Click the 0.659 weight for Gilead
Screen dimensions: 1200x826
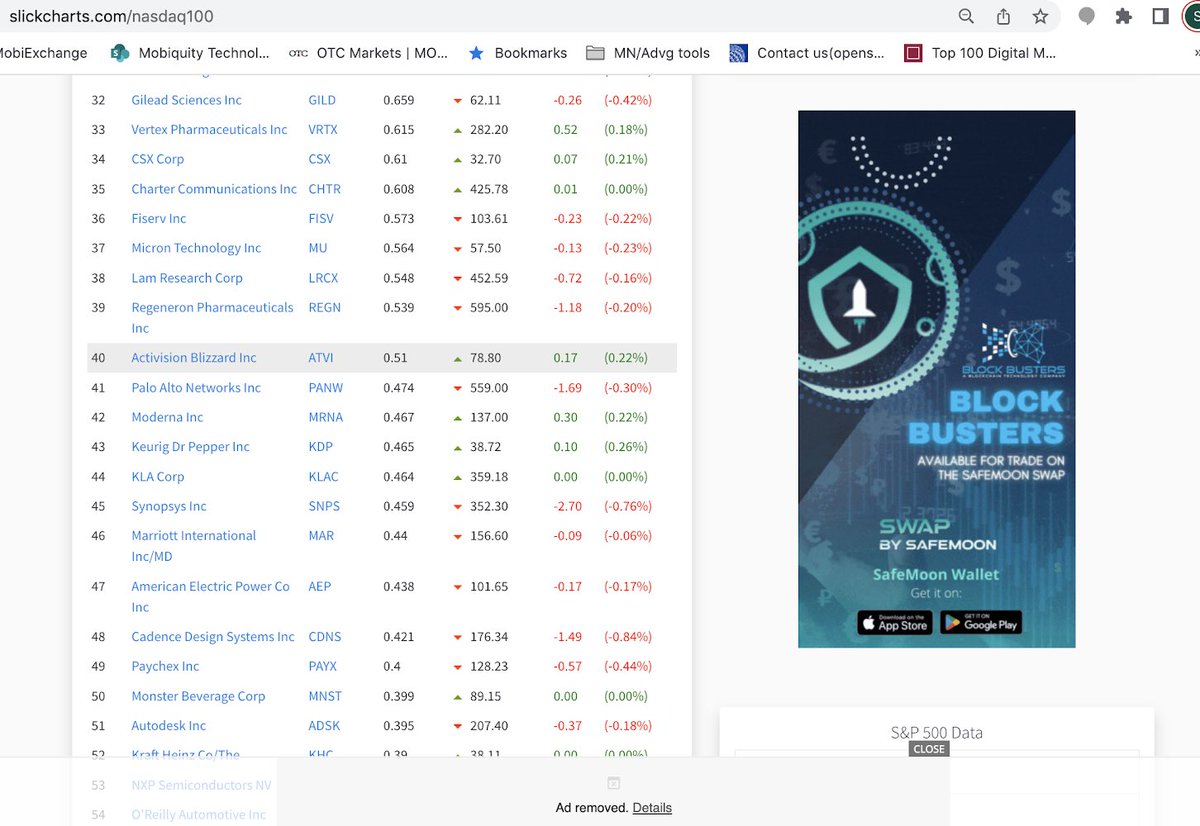coord(399,100)
